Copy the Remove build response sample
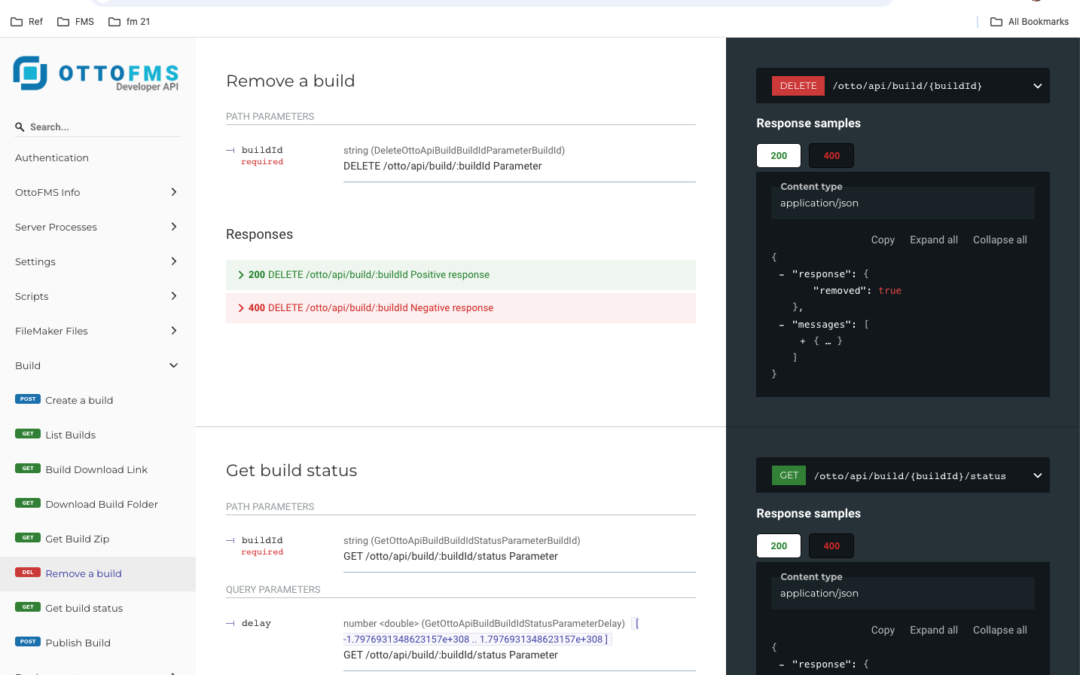Screen dimensions: 1080x675 point(882,240)
